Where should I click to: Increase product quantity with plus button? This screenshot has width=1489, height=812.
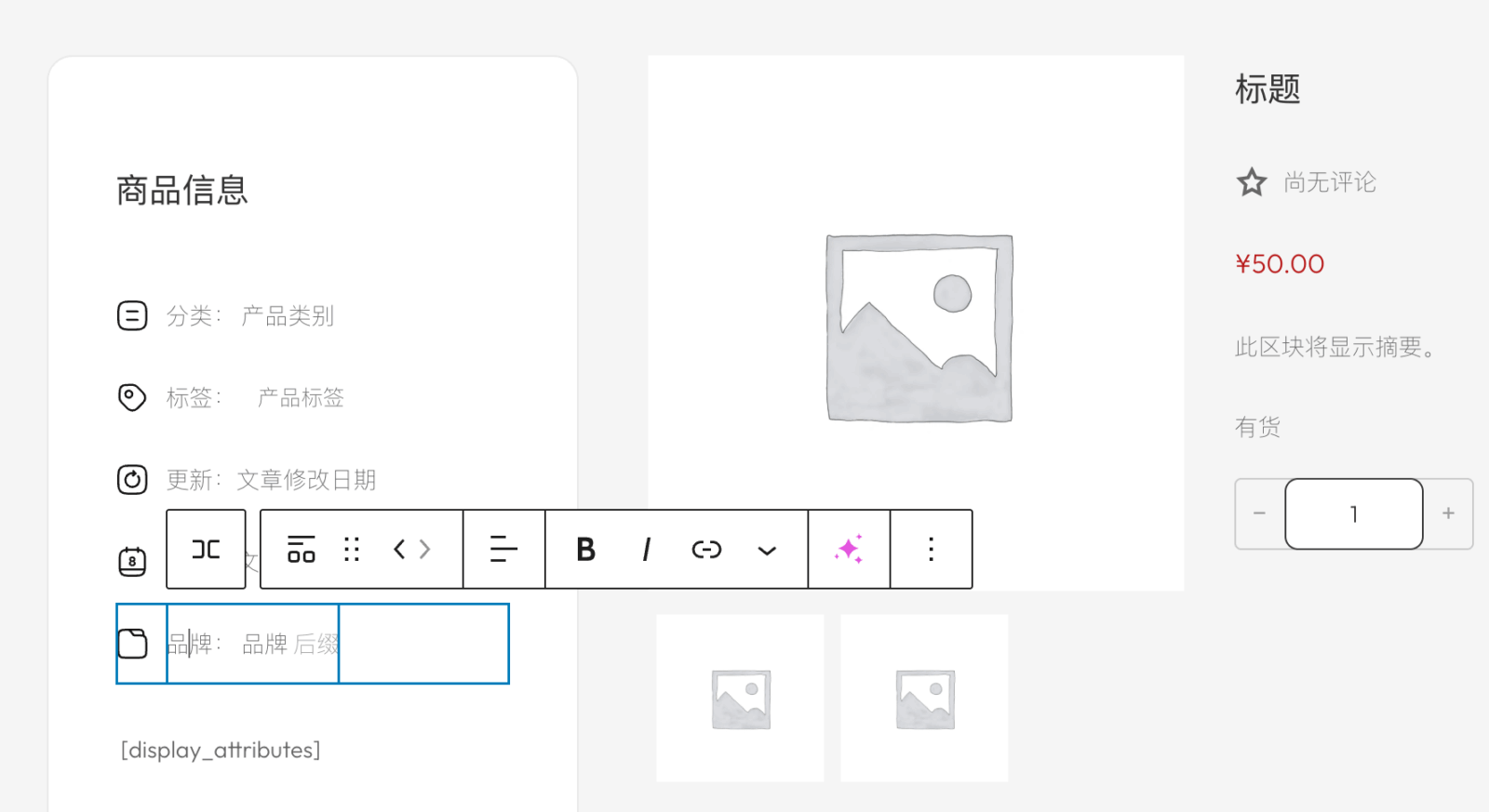[1448, 513]
